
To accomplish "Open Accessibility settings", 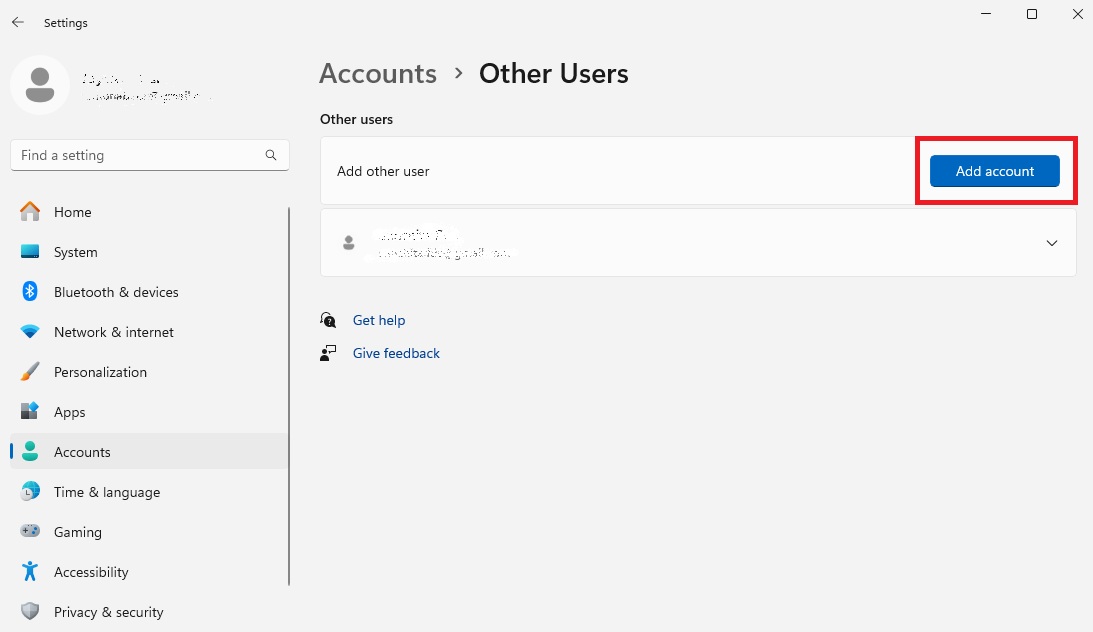I will 149,572.
